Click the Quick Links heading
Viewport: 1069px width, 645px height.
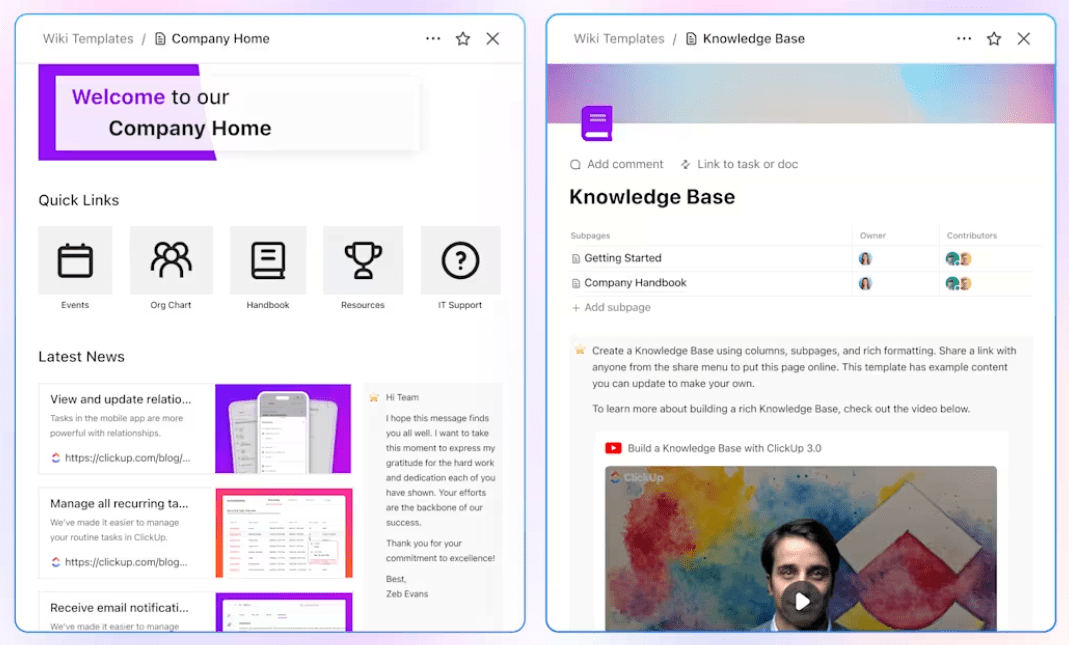click(78, 200)
